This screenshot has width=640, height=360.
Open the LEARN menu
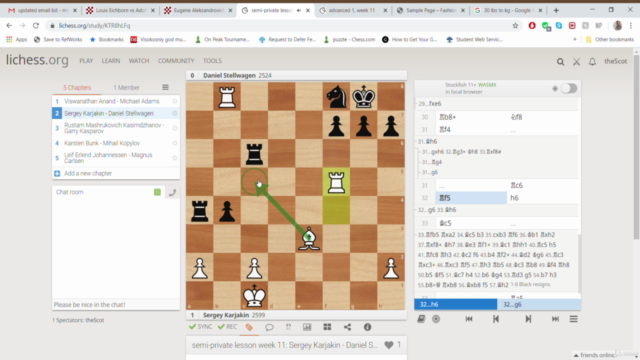click(111, 61)
